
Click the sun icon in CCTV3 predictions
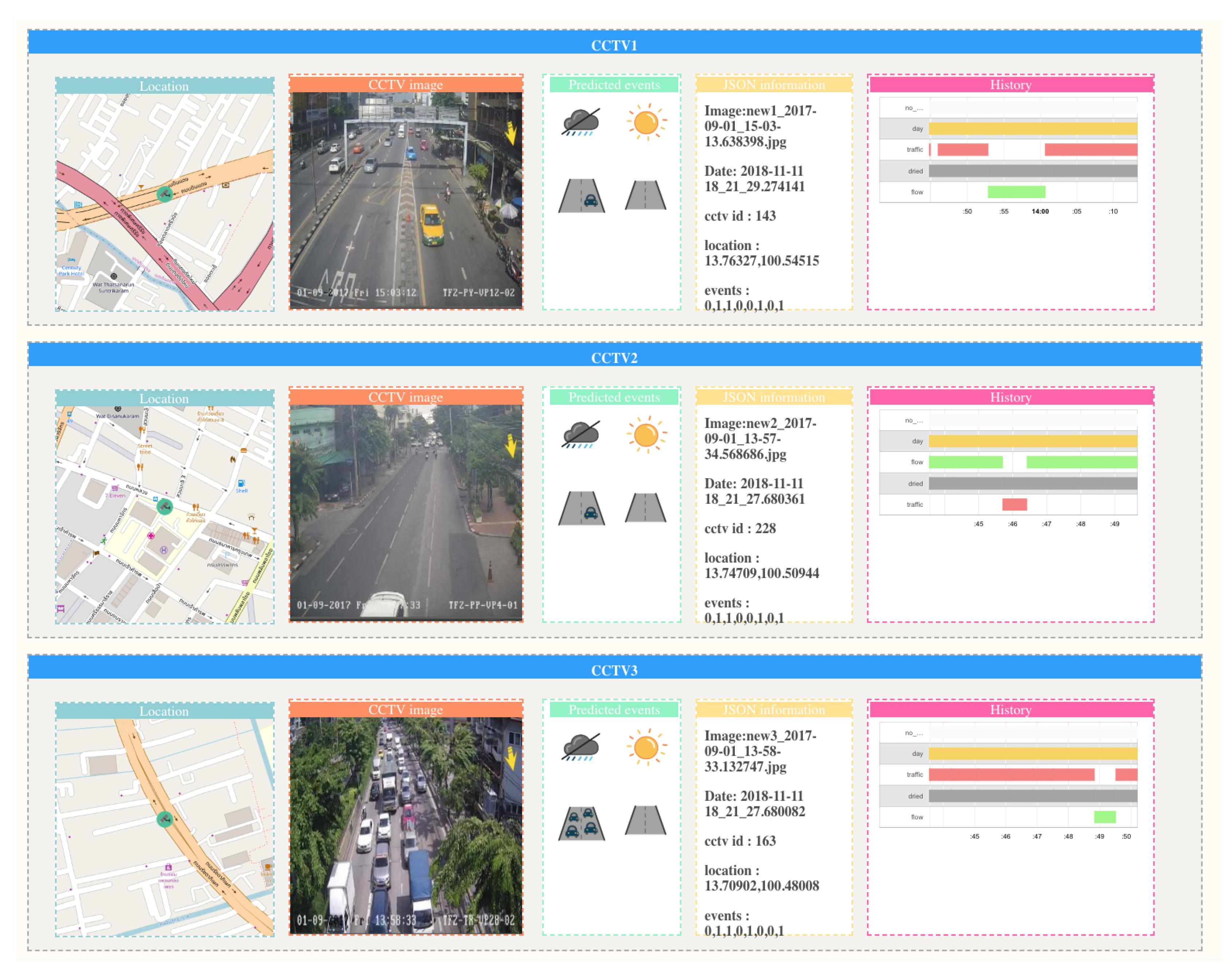click(646, 747)
